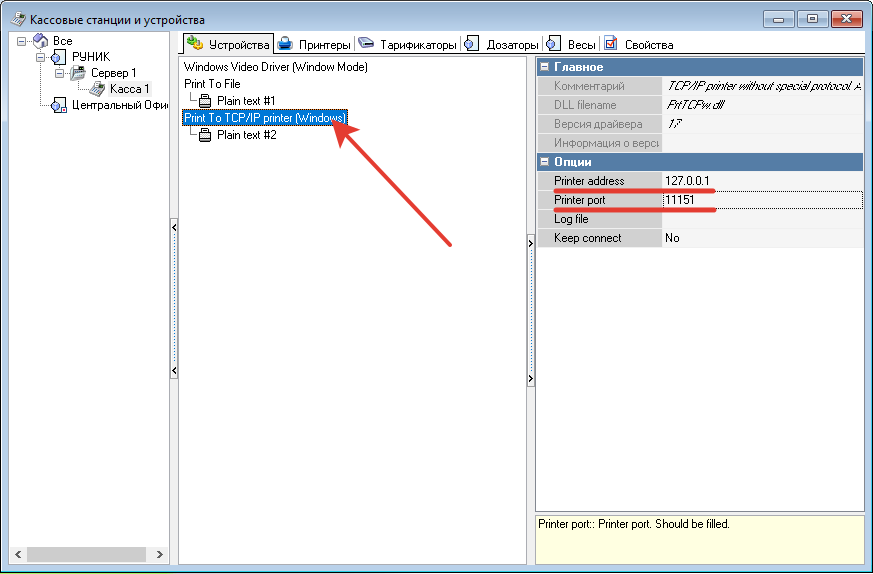Collapse the Все root tree node
Image resolution: width=873 pixels, height=574 pixels.
(22, 41)
